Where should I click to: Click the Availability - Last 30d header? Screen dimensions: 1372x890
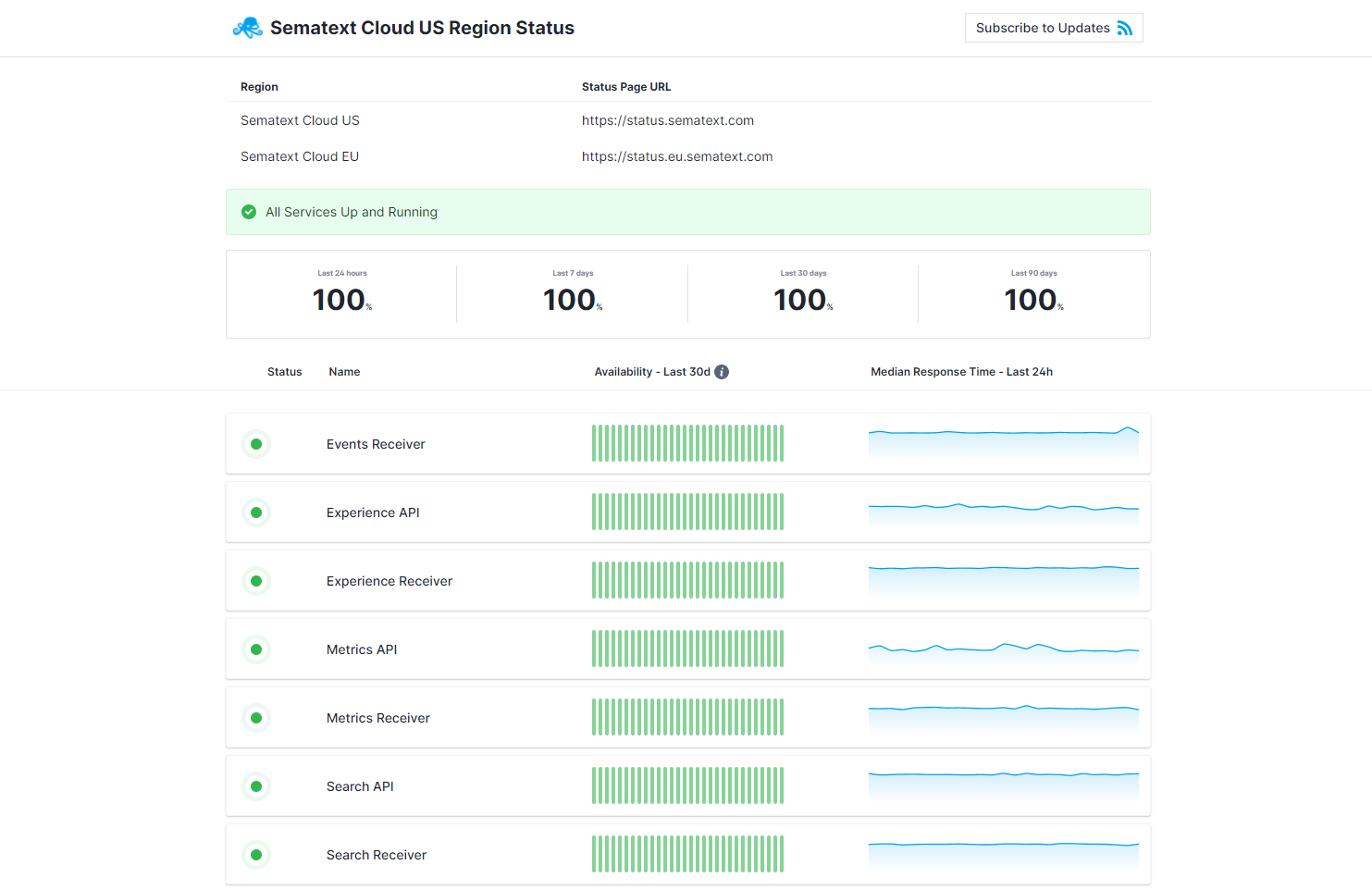pyautogui.click(x=652, y=372)
